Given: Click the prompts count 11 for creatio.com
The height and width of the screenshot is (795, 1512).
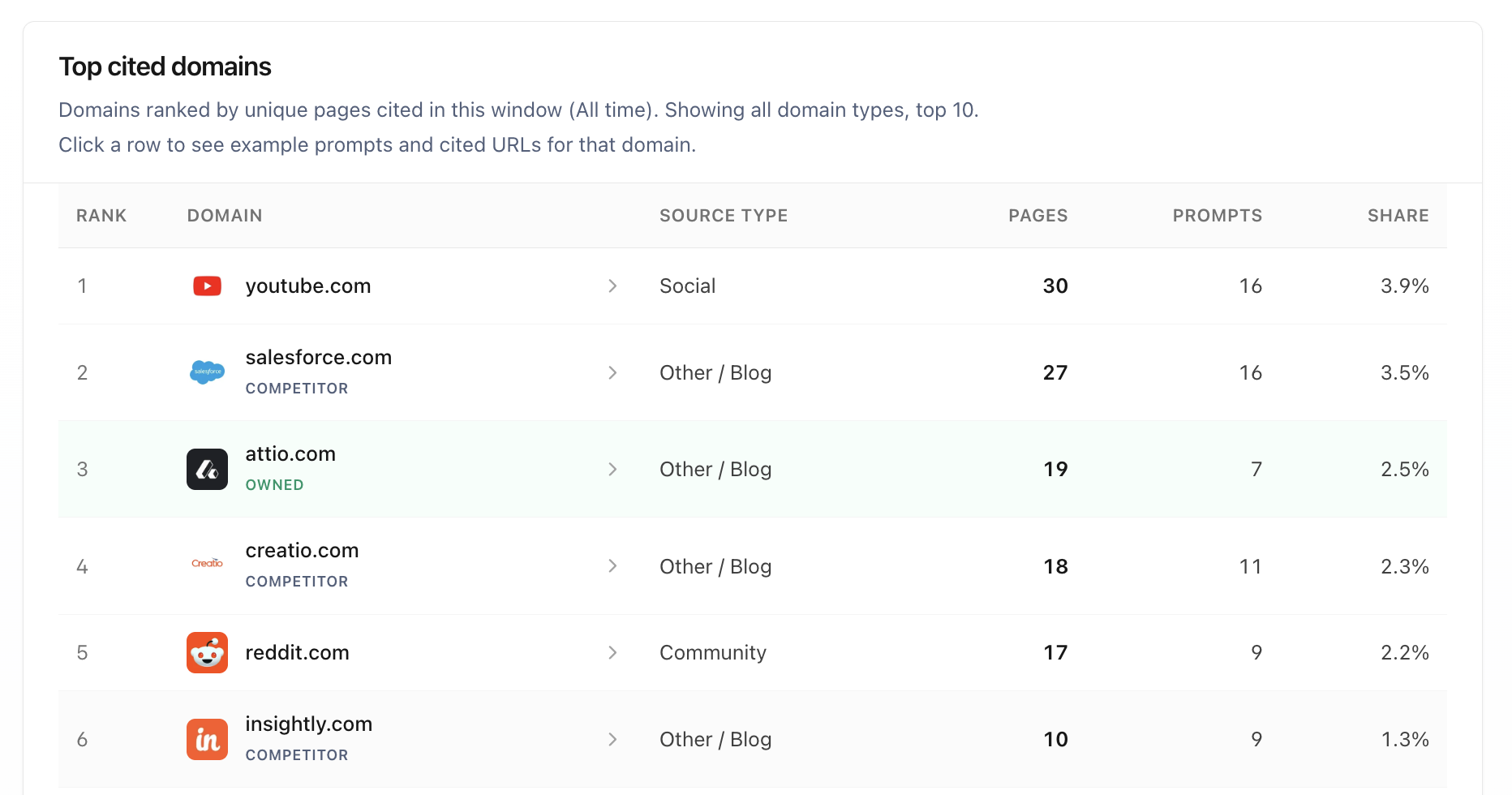Looking at the screenshot, I should pyautogui.click(x=1250, y=566).
